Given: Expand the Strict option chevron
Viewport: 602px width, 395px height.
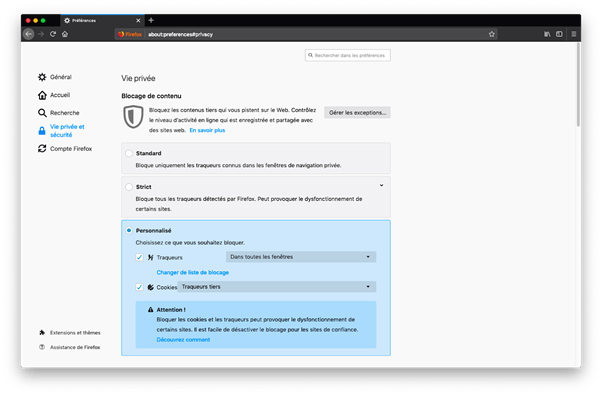Looking at the screenshot, I should pyautogui.click(x=381, y=185).
